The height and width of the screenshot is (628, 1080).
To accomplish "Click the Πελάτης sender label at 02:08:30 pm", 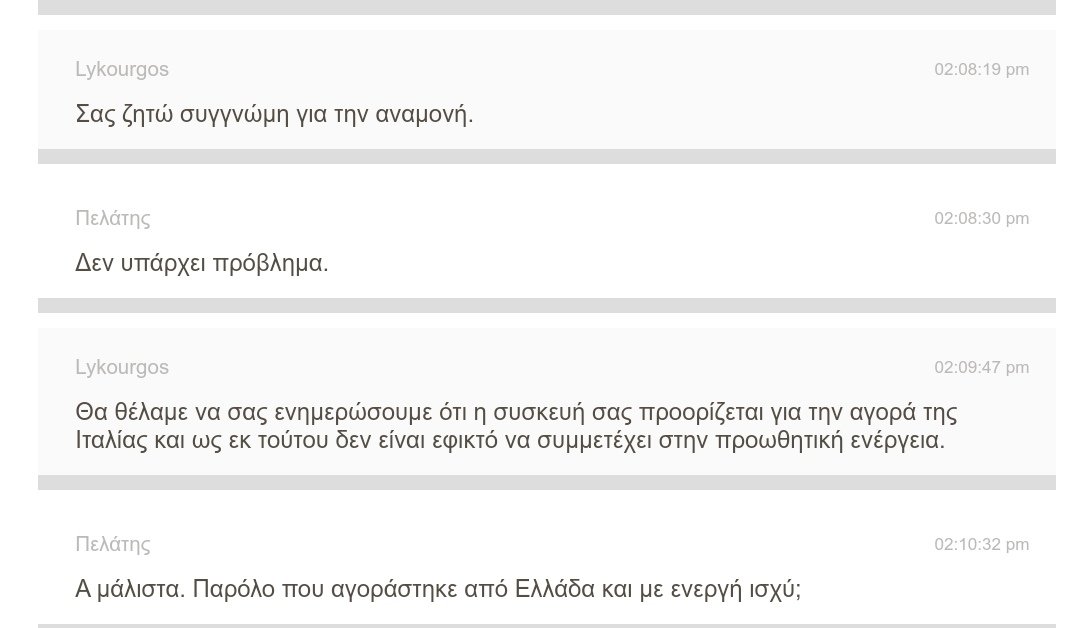I will (x=113, y=218).
